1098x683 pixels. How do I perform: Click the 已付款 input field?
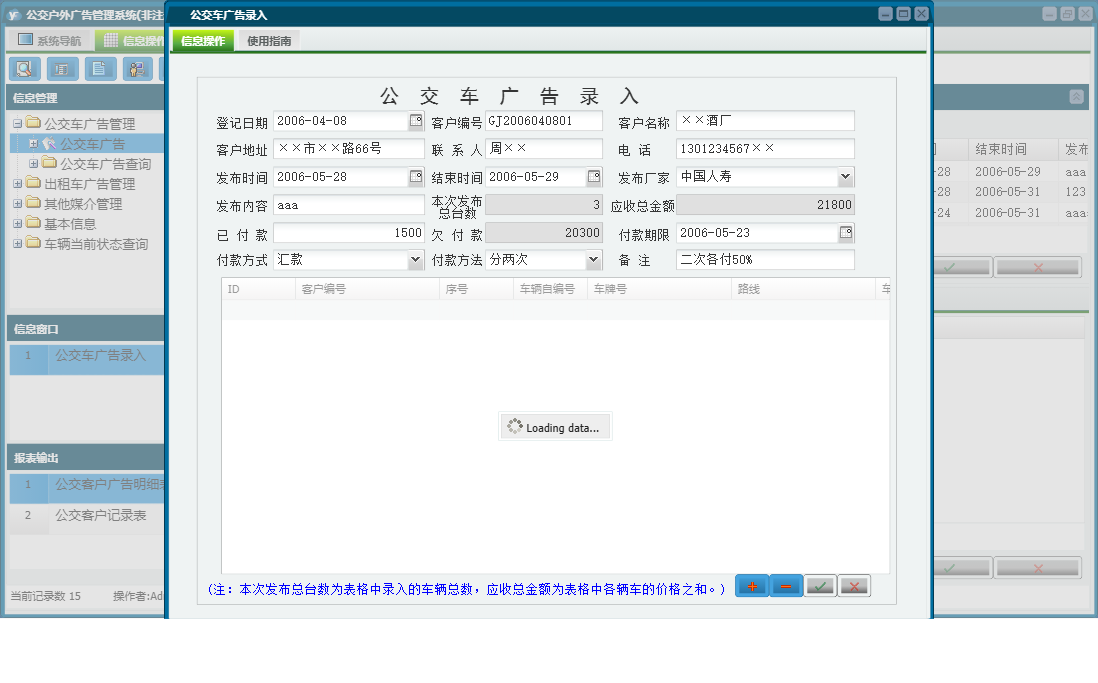(349, 233)
